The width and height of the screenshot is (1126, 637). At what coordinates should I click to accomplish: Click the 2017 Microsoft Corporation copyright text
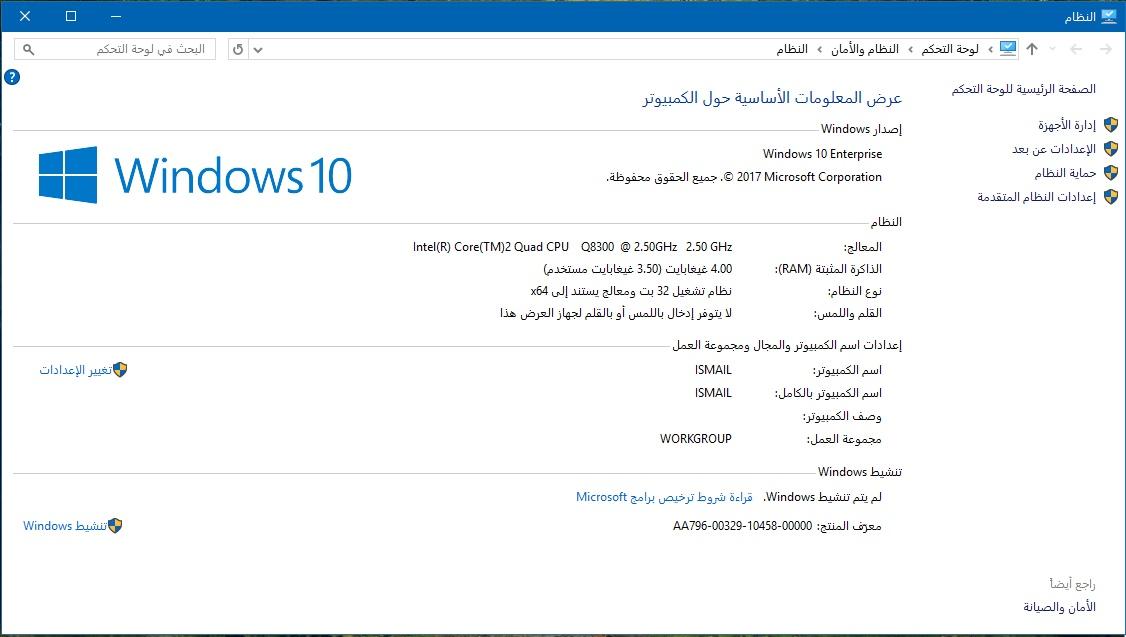tap(744, 177)
